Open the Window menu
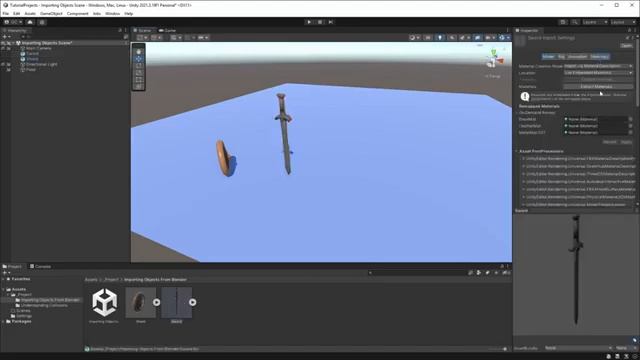The width and height of the screenshot is (640, 360). pos(113,13)
